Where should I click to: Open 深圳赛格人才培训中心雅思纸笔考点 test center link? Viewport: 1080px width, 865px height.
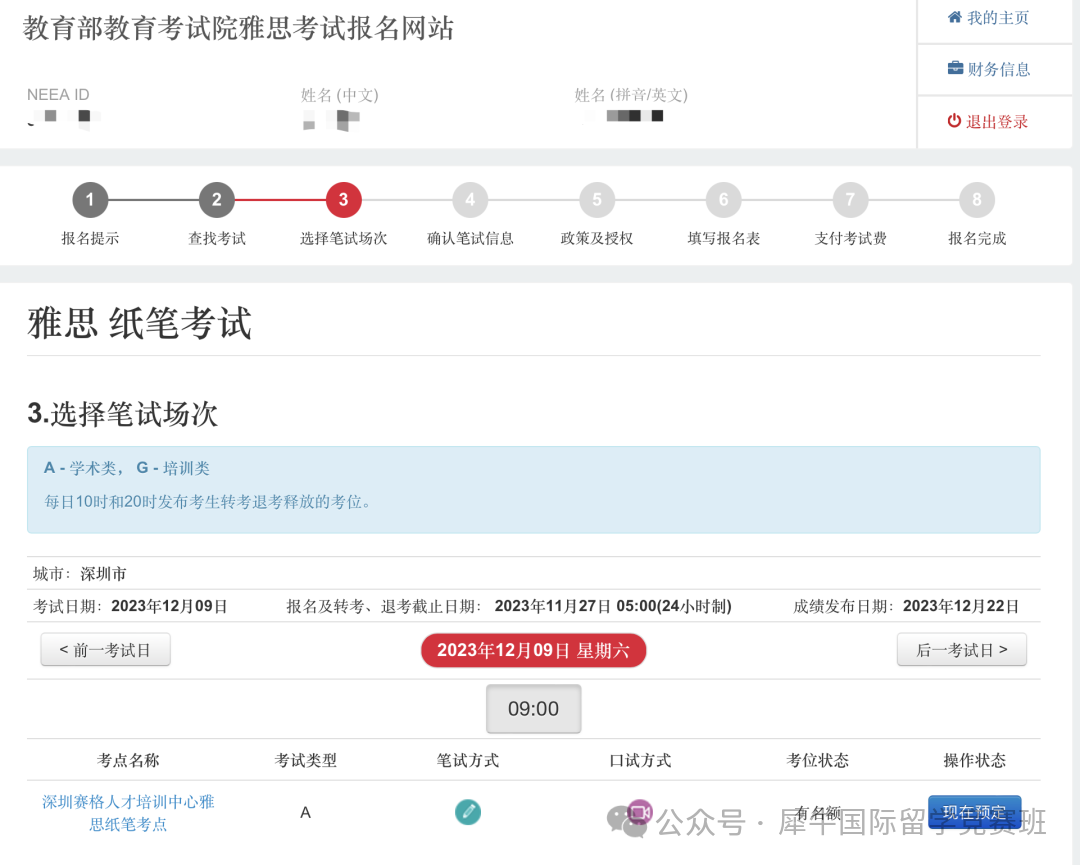[128, 813]
